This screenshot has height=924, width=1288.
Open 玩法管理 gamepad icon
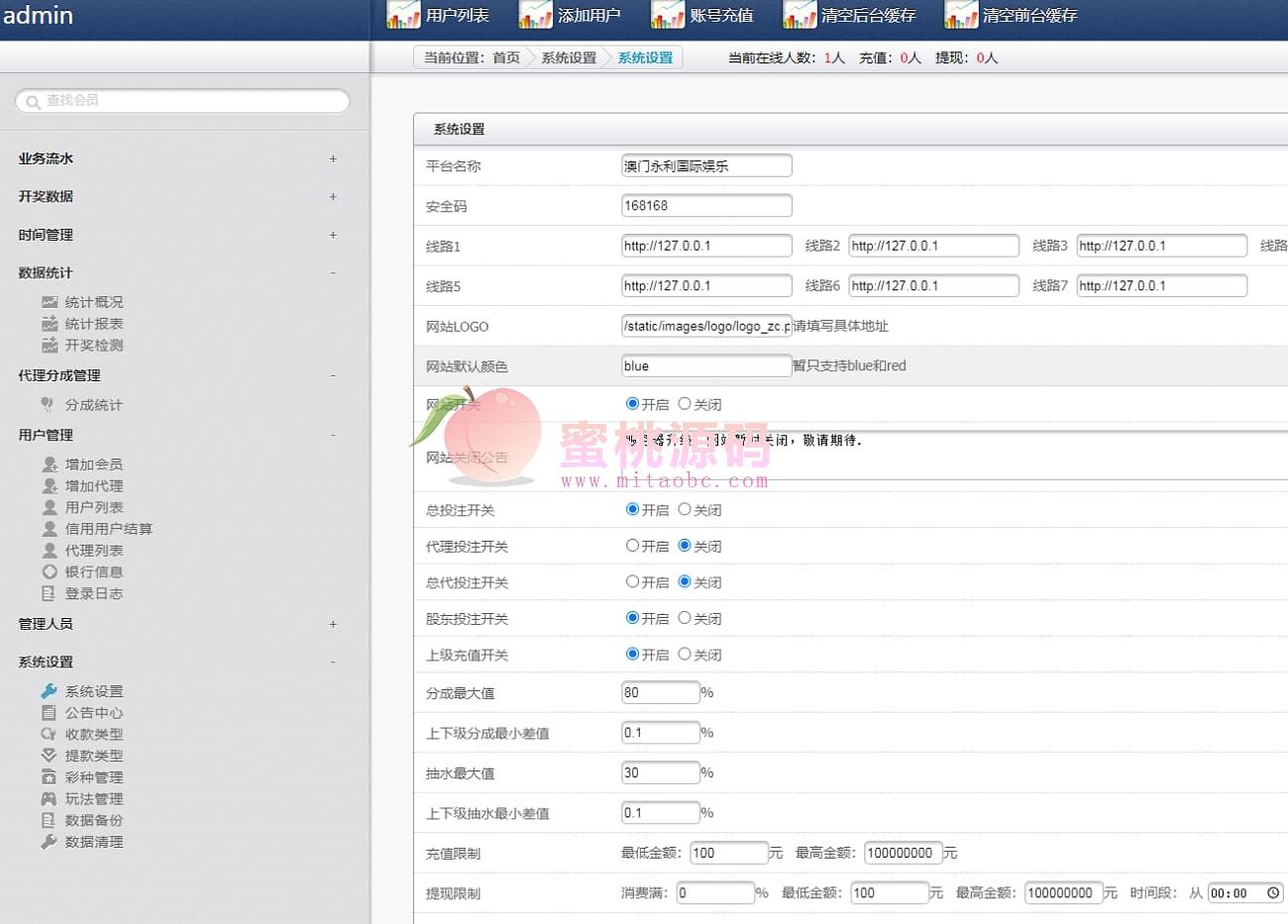[50, 799]
